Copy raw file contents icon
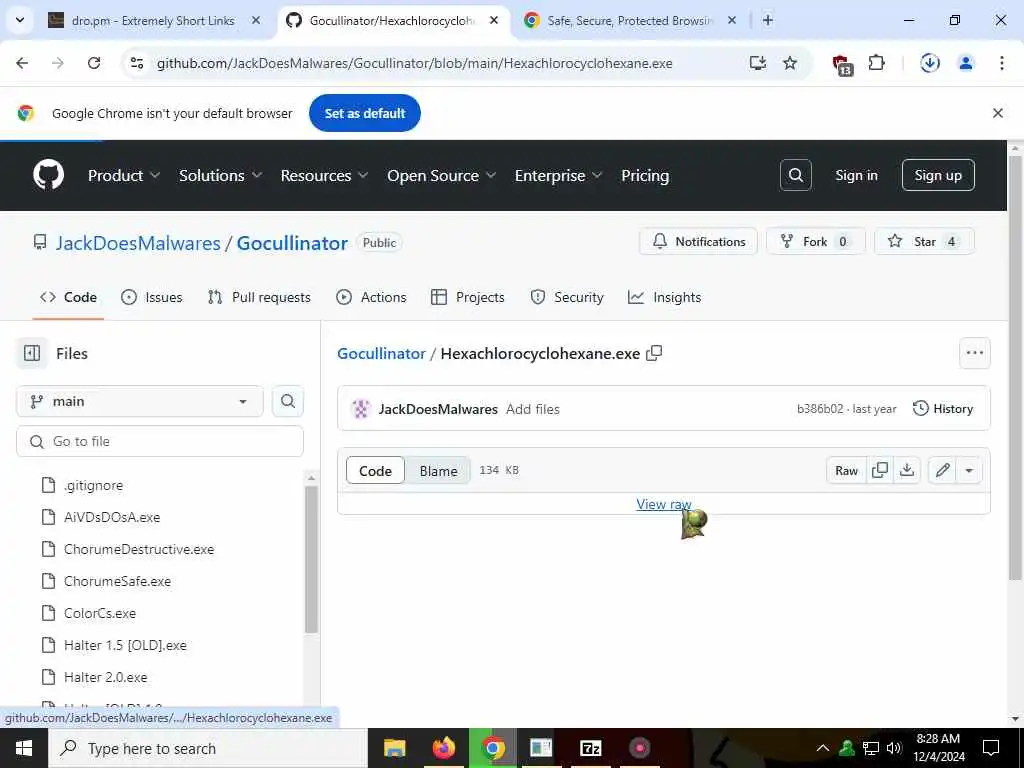This screenshot has height=768, width=1024. [x=880, y=470]
